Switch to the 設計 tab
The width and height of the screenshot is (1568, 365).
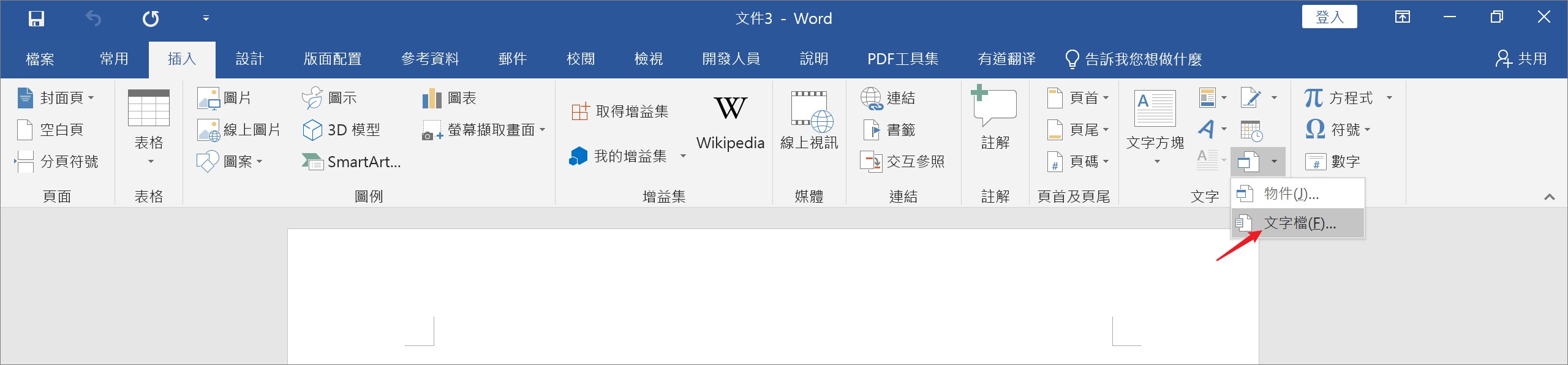pos(250,59)
